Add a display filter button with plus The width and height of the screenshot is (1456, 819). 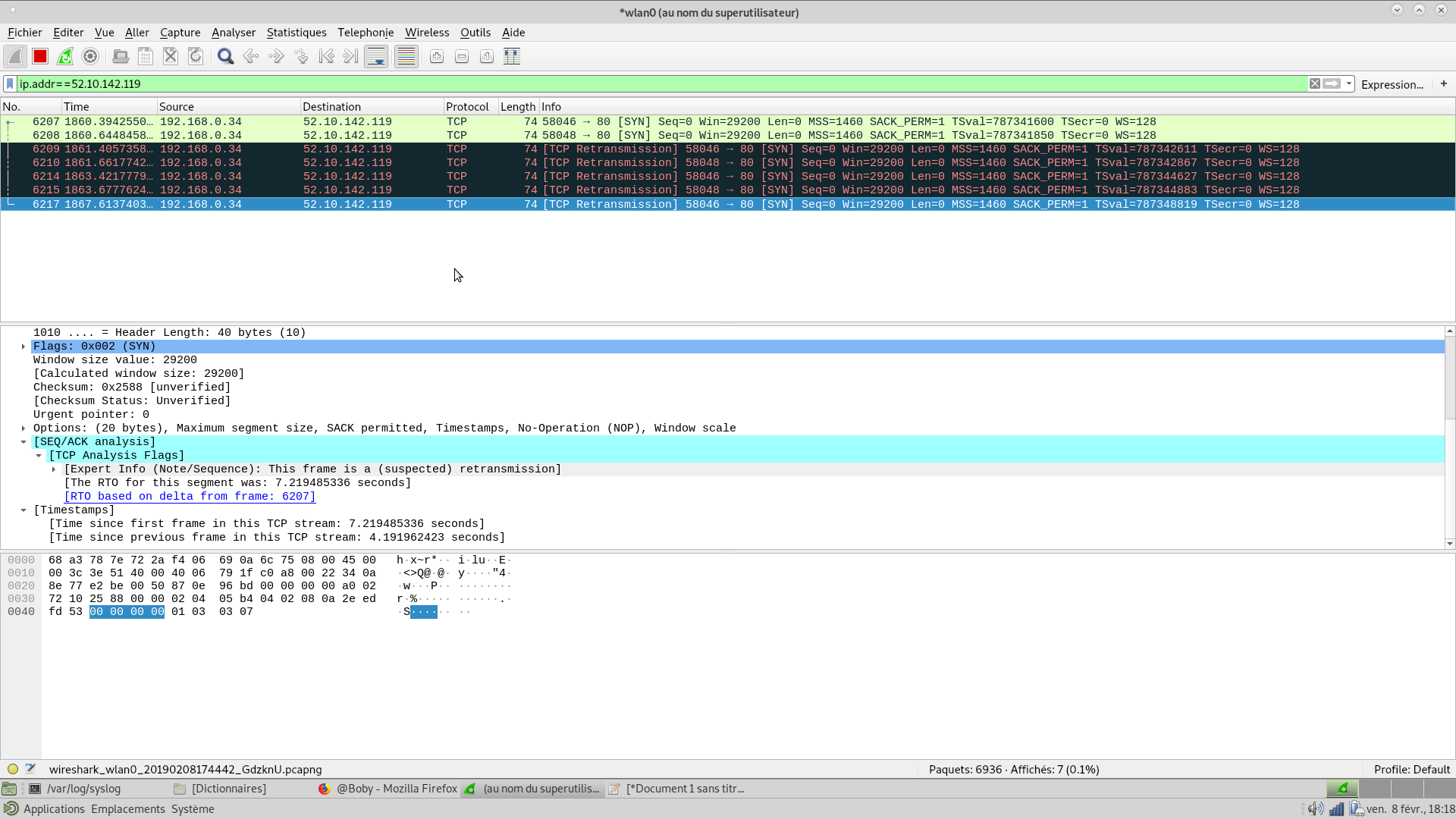point(1444,83)
